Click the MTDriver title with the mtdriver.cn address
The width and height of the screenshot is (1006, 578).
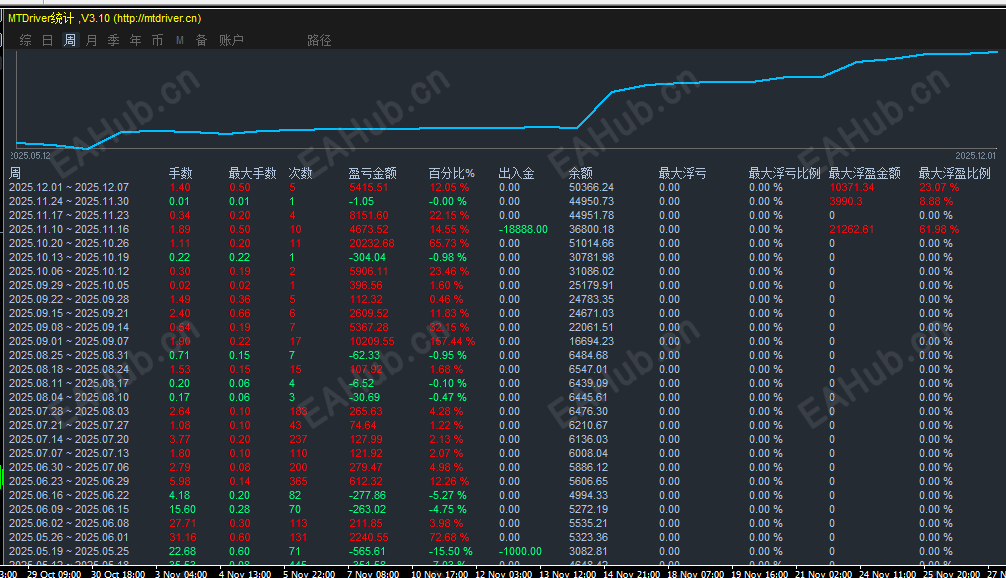[105, 19]
